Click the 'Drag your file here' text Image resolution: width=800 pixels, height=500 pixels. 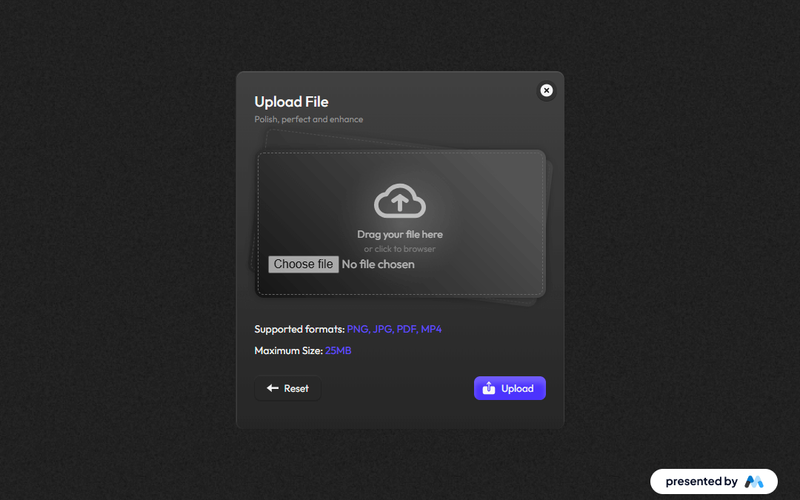tap(400, 234)
